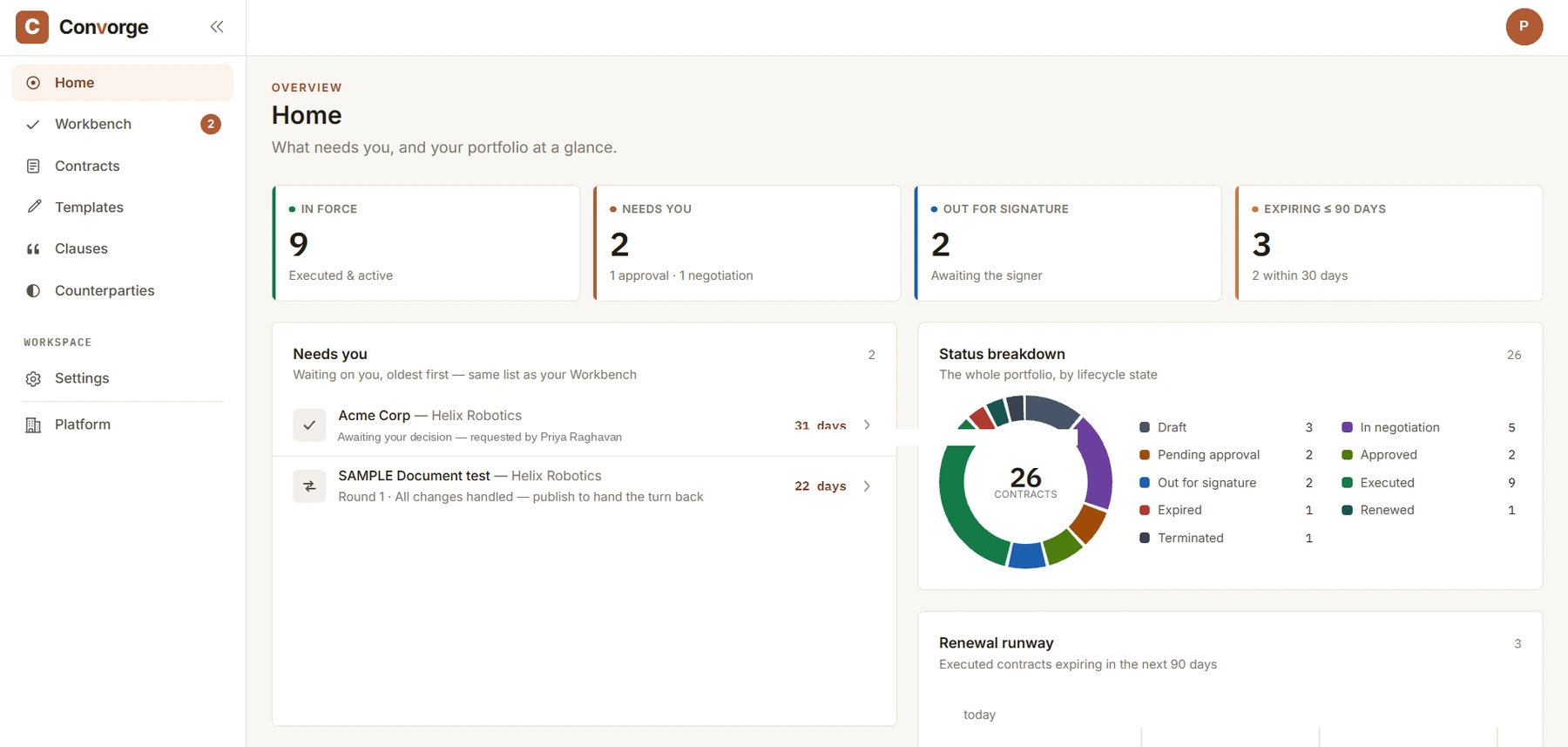1568x747 pixels.
Task: Click the Expired red legend swatch
Action: [x=1145, y=510]
